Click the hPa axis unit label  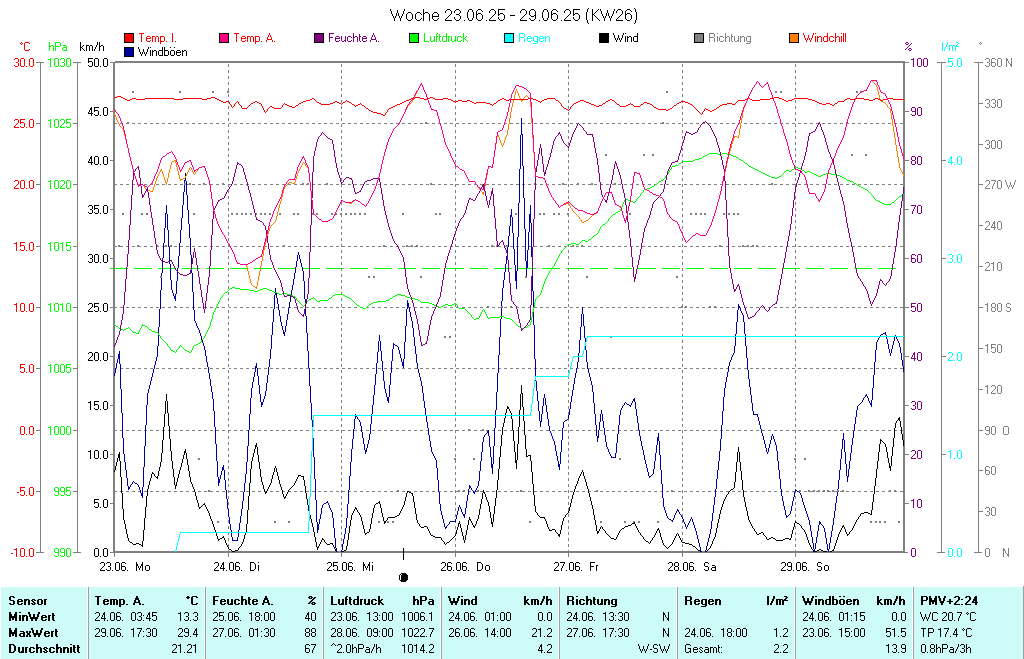coord(58,47)
